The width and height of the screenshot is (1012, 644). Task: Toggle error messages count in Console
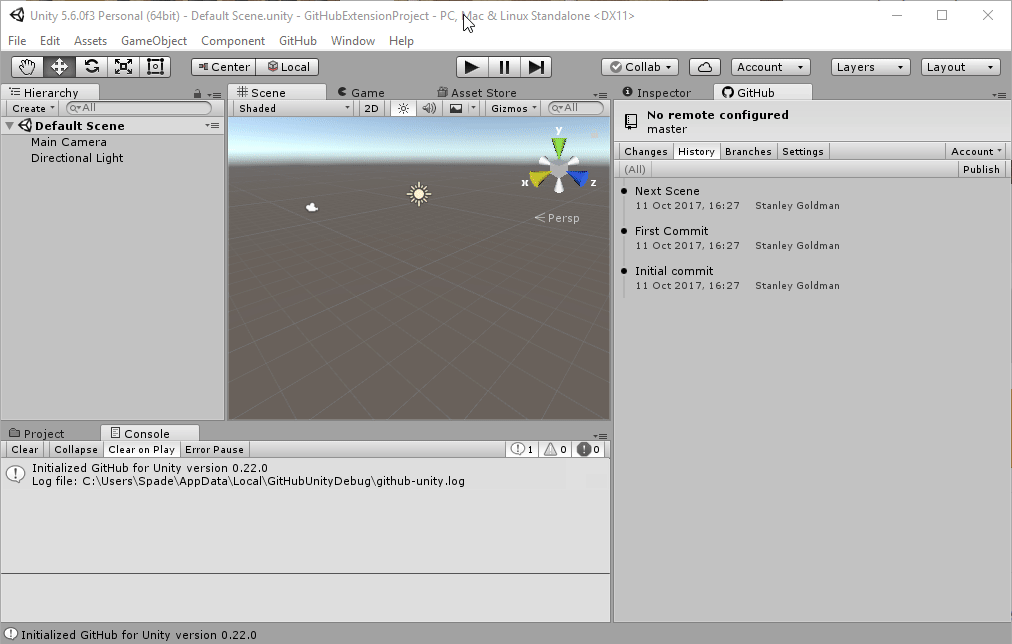click(x=589, y=449)
